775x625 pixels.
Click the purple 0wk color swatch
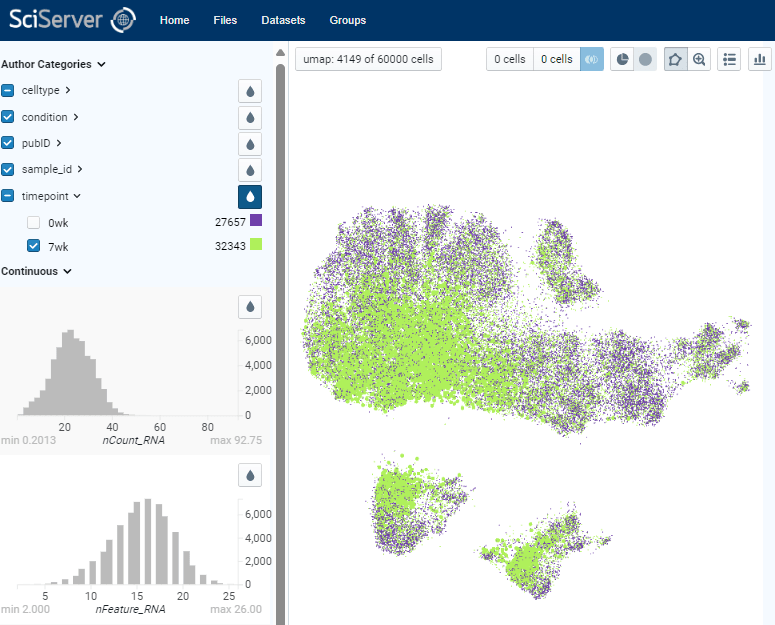tap(256, 220)
